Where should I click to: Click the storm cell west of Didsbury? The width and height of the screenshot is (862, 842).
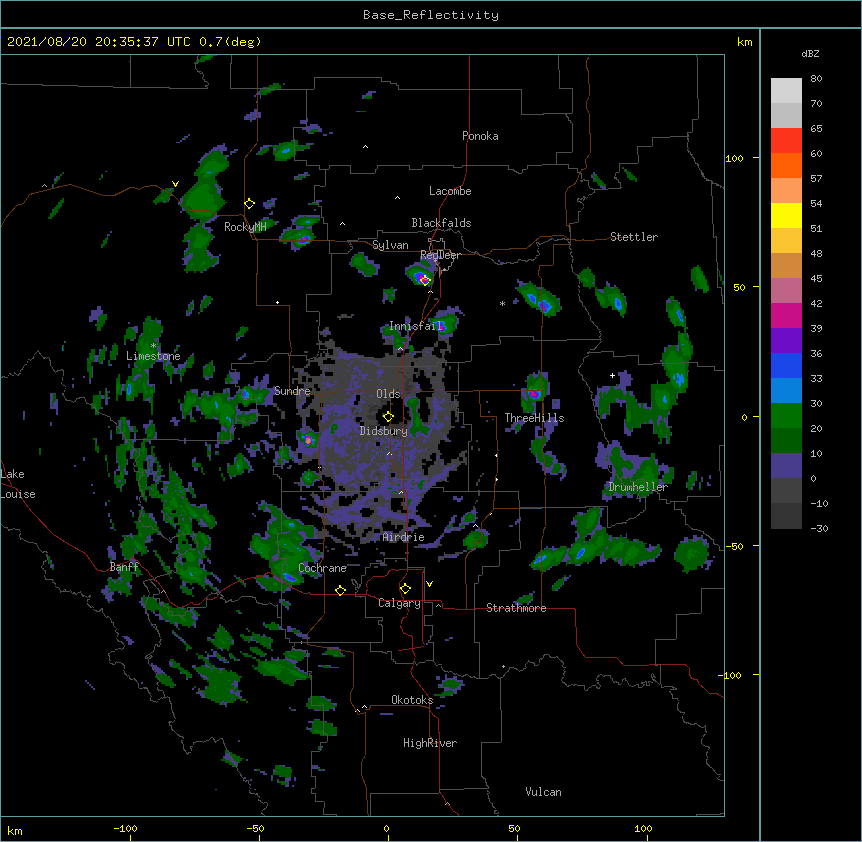coord(308,440)
